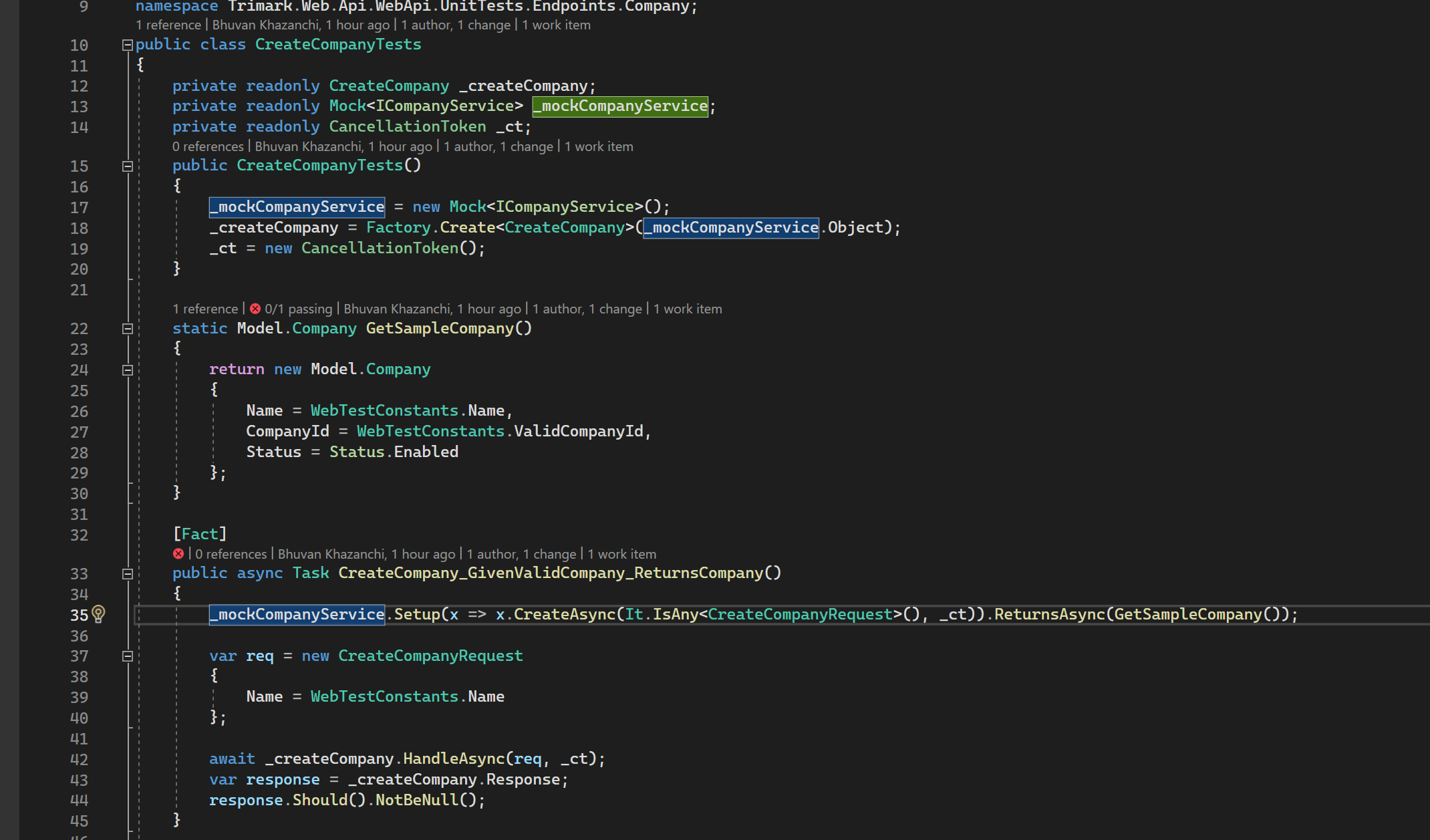Click _mockCompanyService on the Setup line 35
1430x840 pixels.
[297, 615]
